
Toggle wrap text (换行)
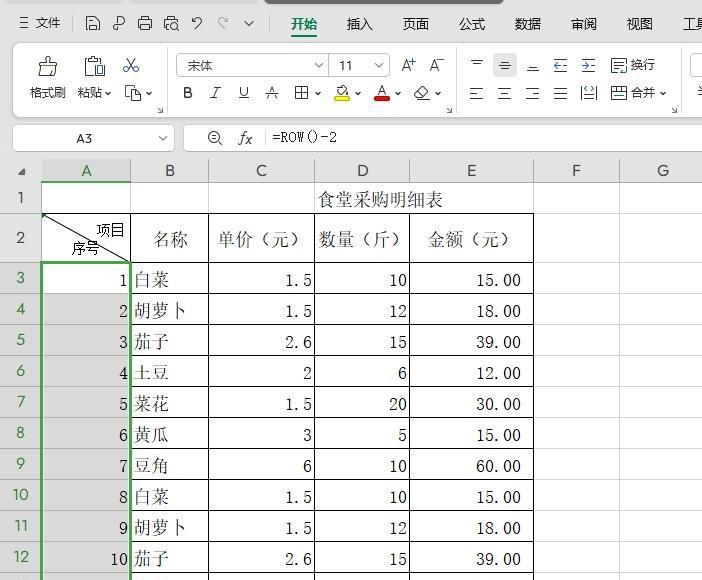click(633, 65)
